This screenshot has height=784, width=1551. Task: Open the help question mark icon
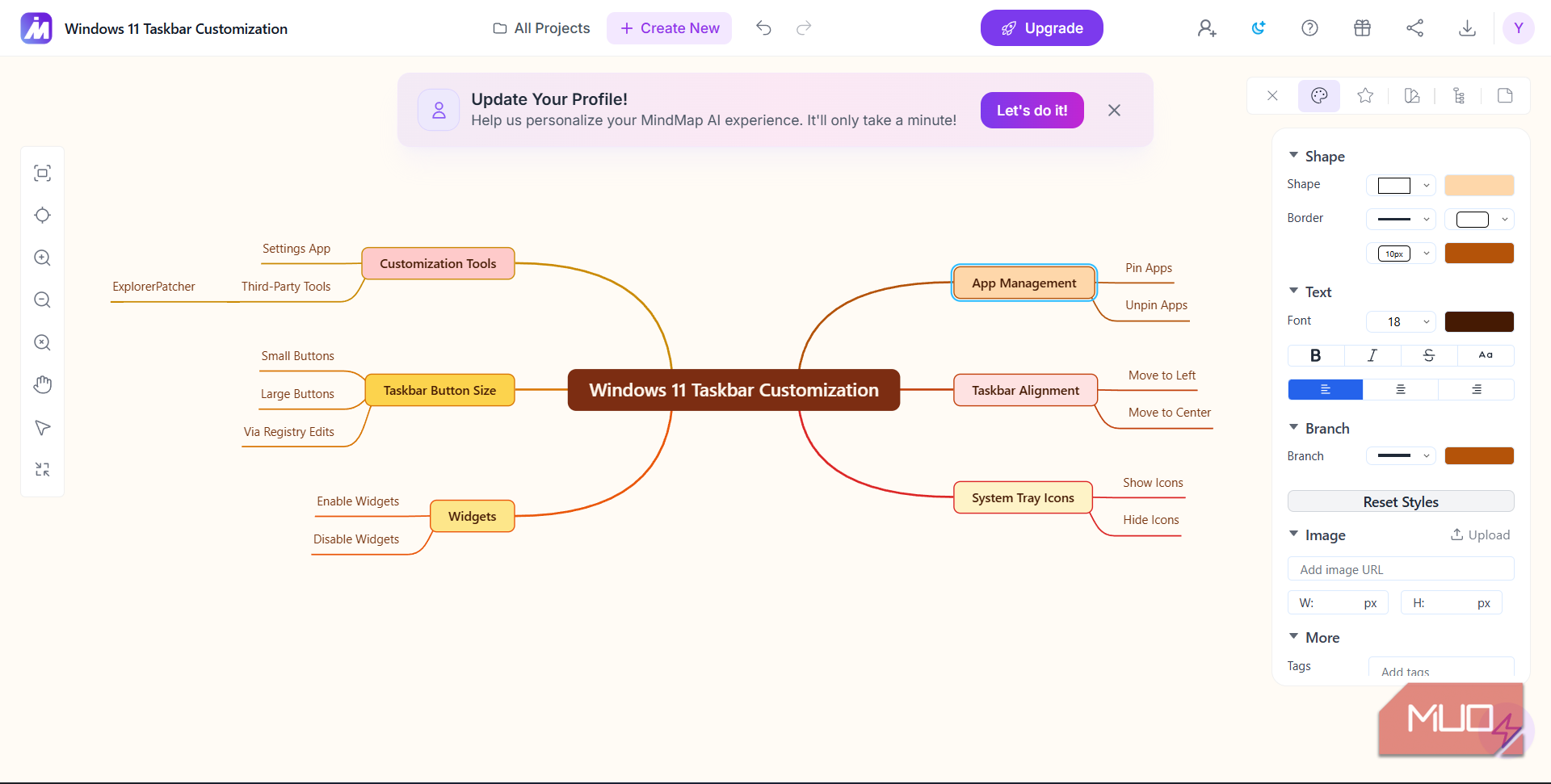(x=1310, y=28)
